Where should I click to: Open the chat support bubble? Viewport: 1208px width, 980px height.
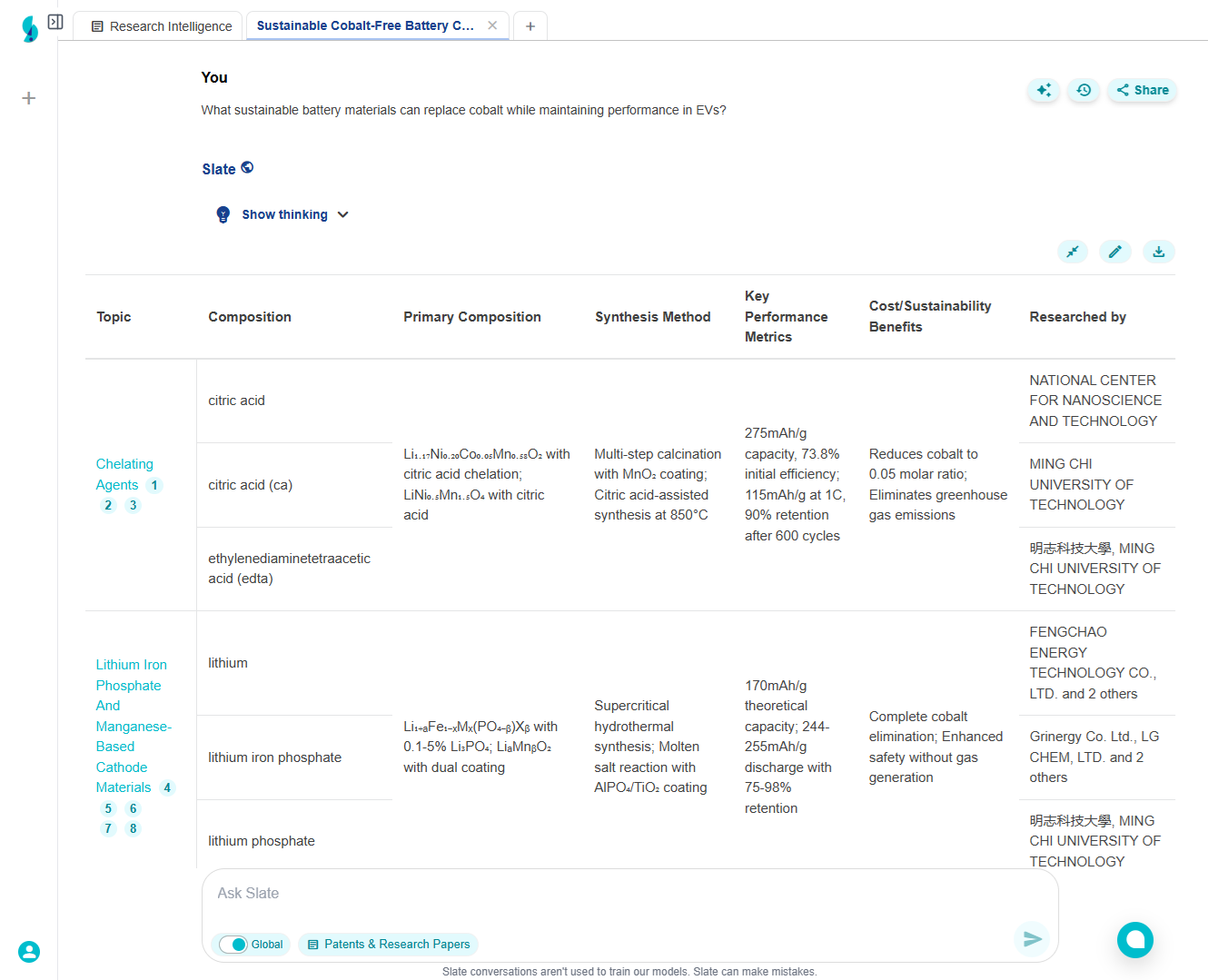pyautogui.click(x=1134, y=940)
